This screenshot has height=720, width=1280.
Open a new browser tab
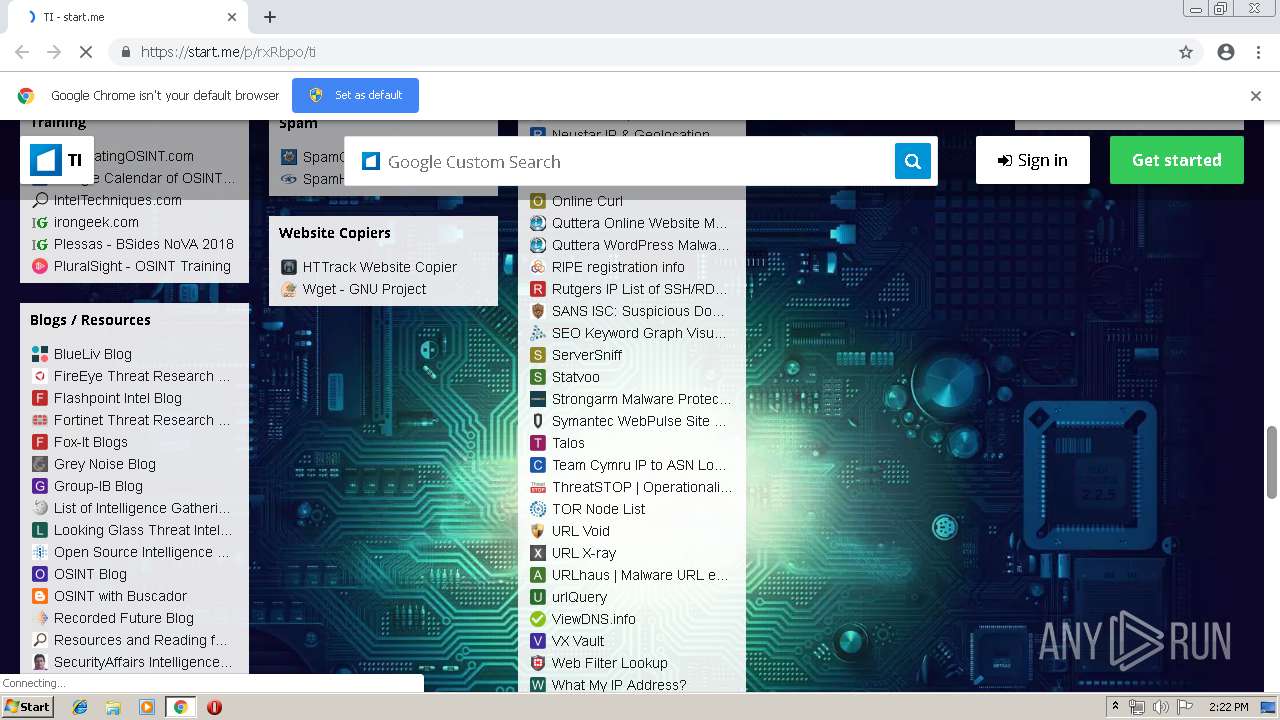[x=270, y=17]
